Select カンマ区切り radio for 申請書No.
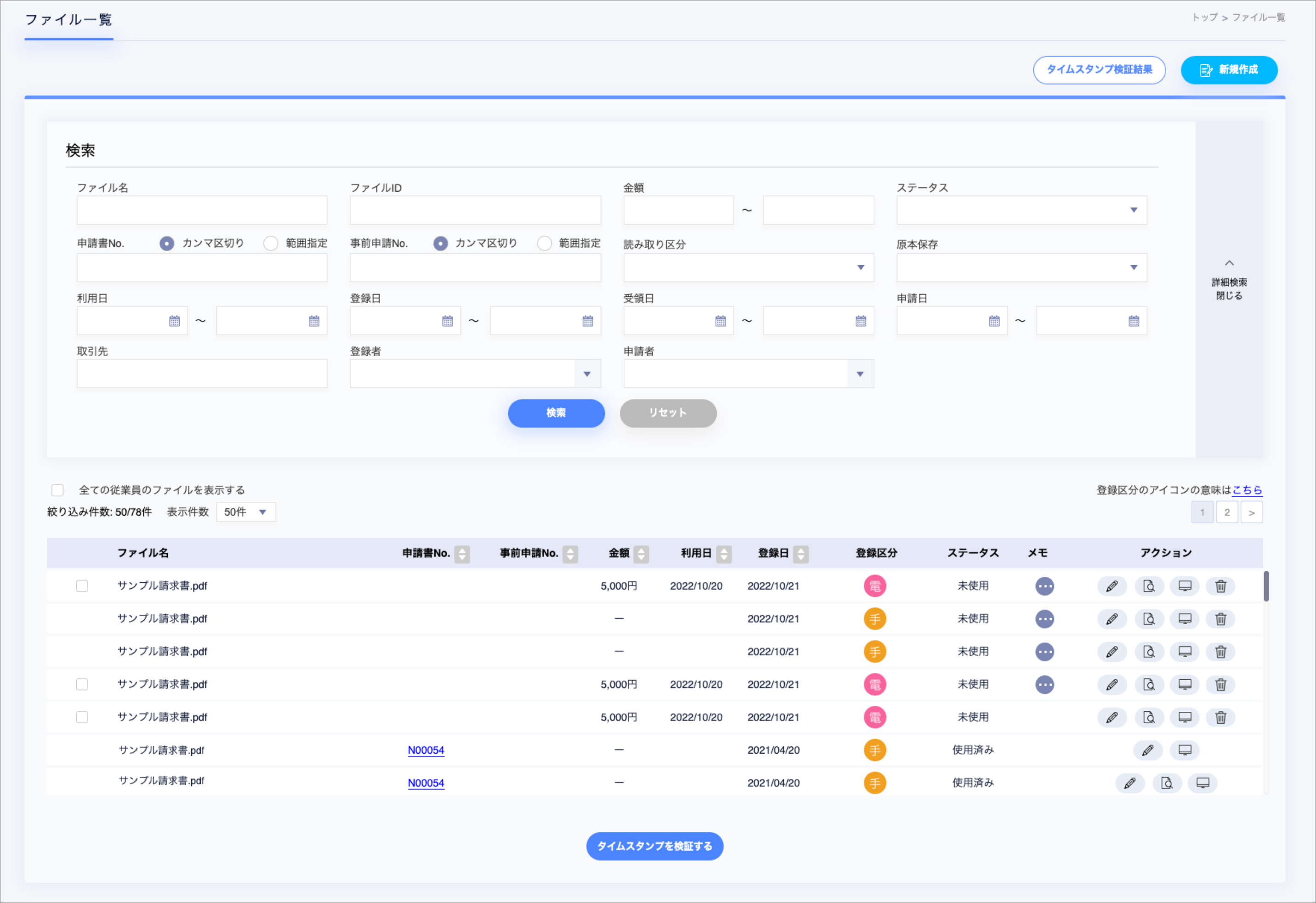 [166, 244]
